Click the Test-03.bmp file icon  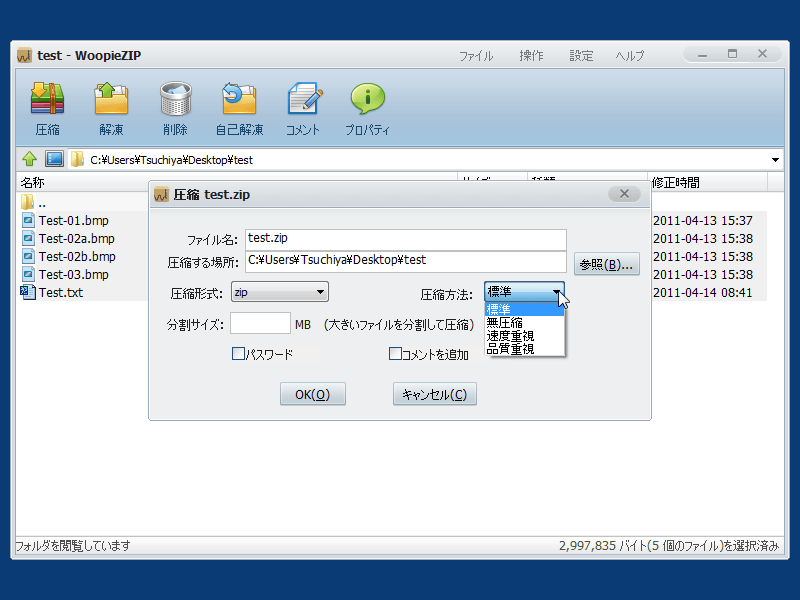[x=28, y=274]
